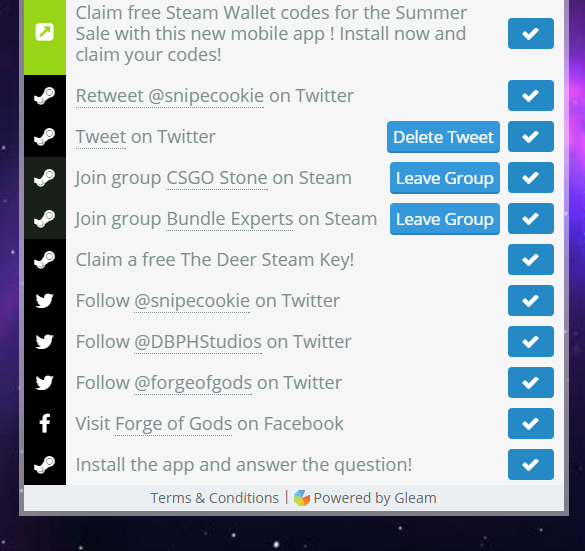Image resolution: width=585 pixels, height=551 pixels.
Task: Click the Gleam logo in the footer
Action: click(x=302, y=498)
